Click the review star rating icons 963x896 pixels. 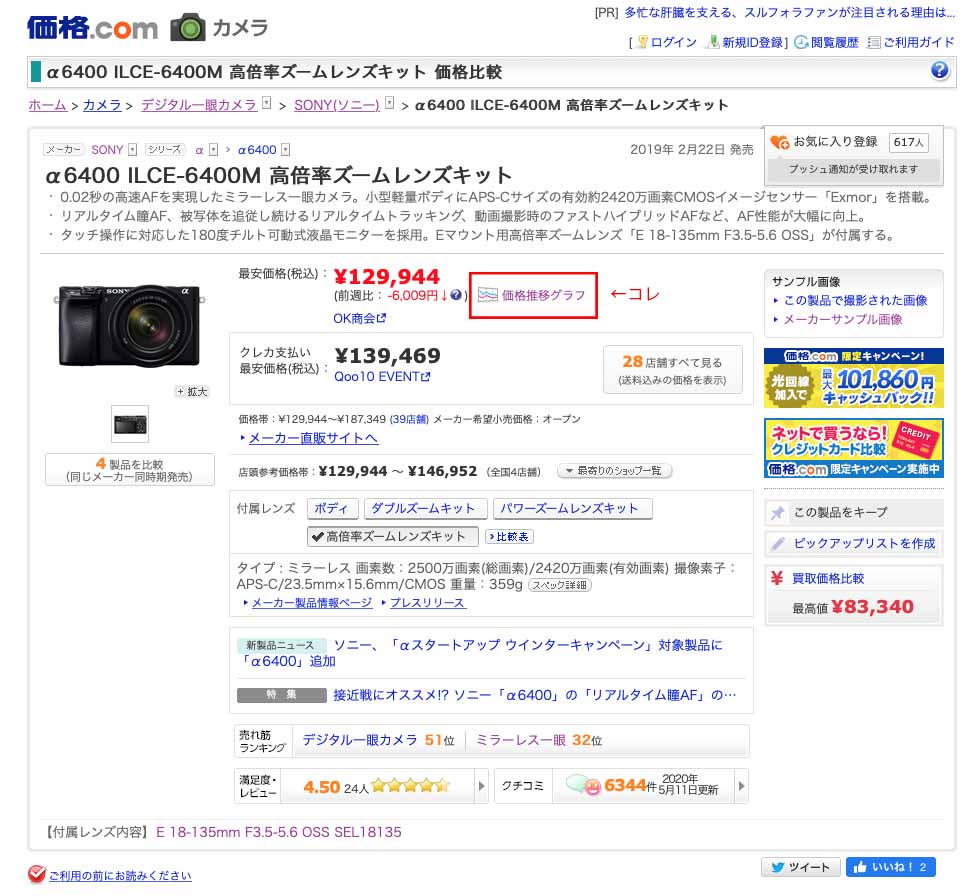pyautogui.click(x=410, y=785)
